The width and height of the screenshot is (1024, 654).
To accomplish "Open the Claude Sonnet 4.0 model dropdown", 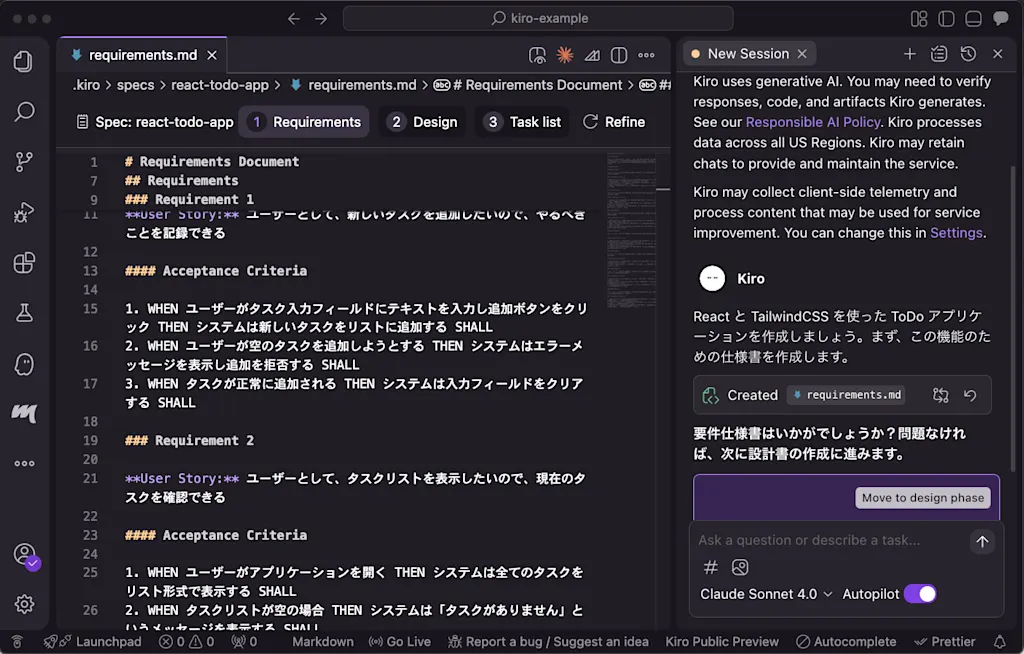I will point(766,594).
